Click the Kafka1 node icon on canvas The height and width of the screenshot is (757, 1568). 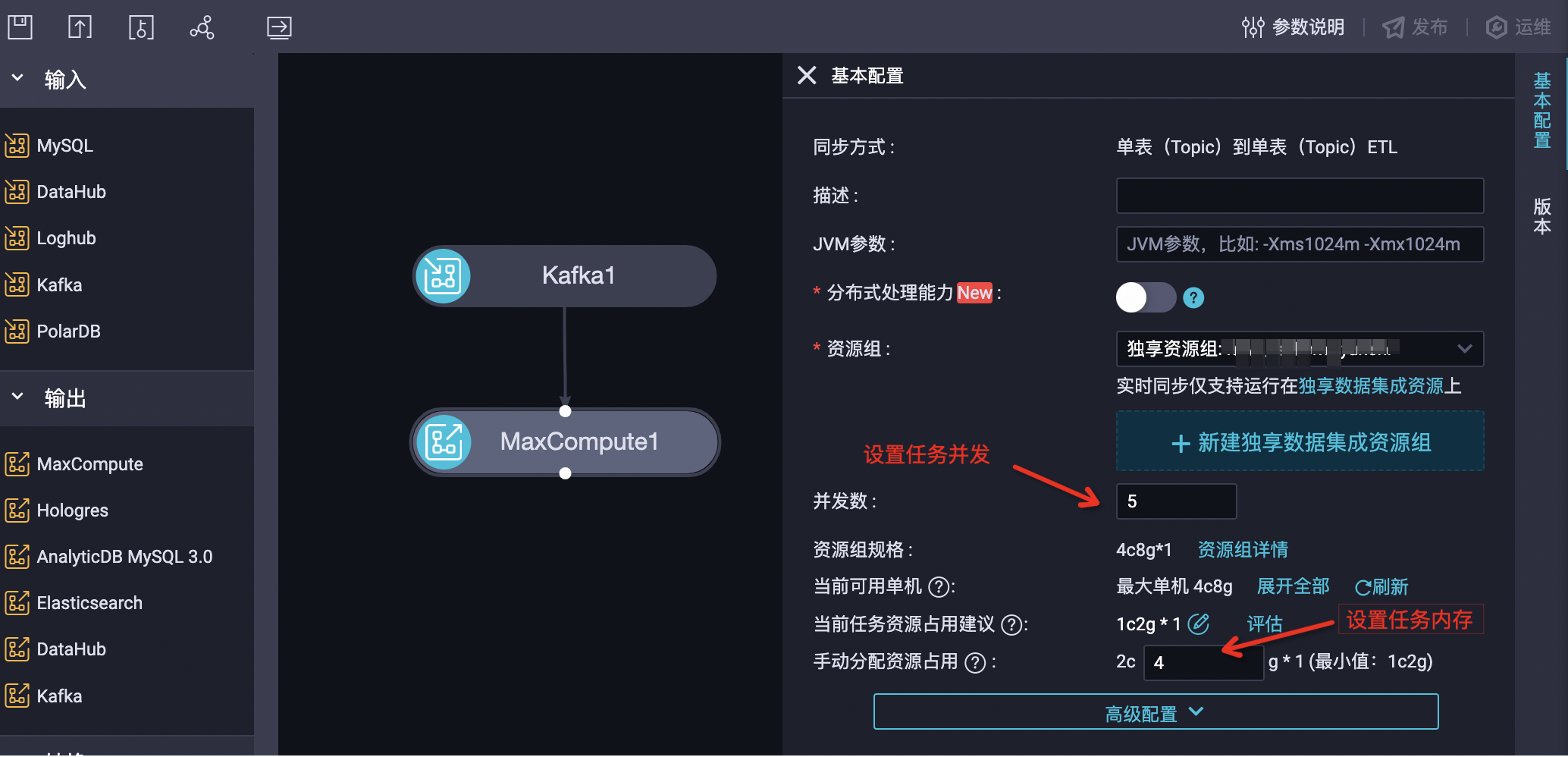coord(443,276)
